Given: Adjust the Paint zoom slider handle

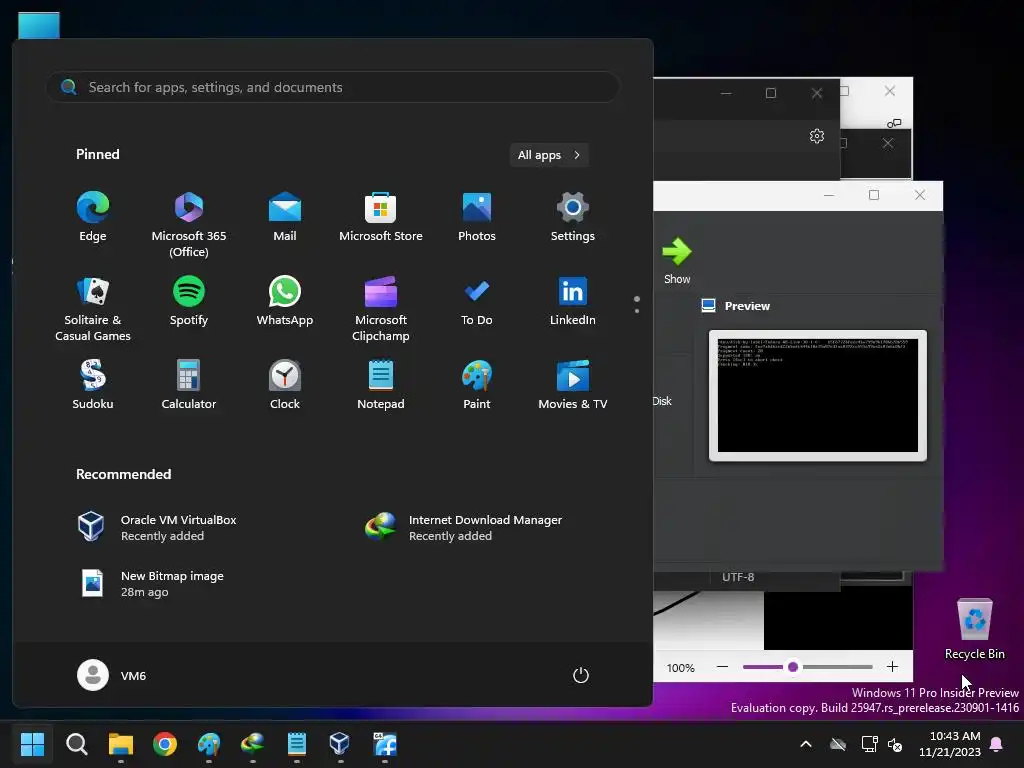Looking at the screenshot, I should (x=793, y=667).
